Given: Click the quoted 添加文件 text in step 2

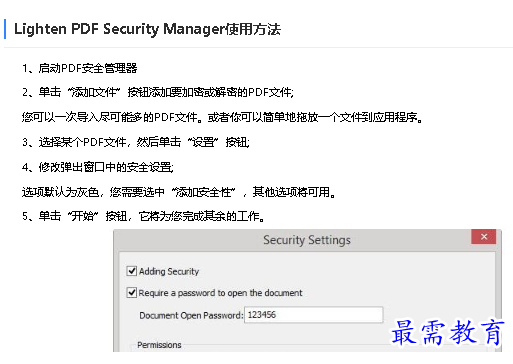Looking at the screenshot, I should click(x=94, y=92).
